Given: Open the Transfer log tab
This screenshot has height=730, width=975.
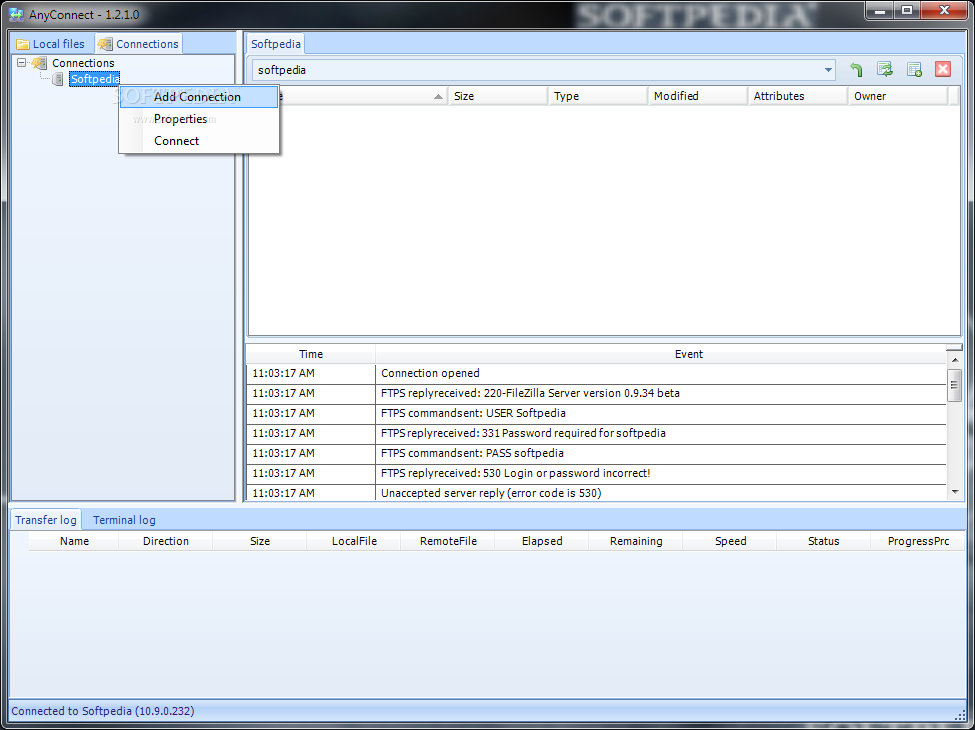Looking at the screenshot, I should (x=45, y=520).
